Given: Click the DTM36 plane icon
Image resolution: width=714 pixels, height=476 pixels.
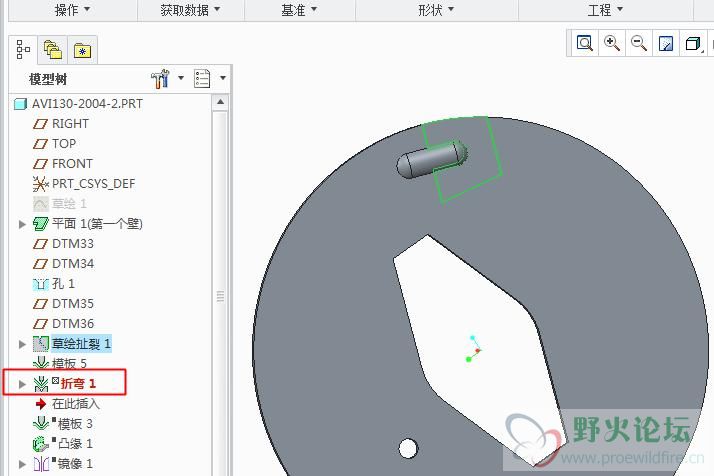Looking at the screenshot, I should coord(41,324).
